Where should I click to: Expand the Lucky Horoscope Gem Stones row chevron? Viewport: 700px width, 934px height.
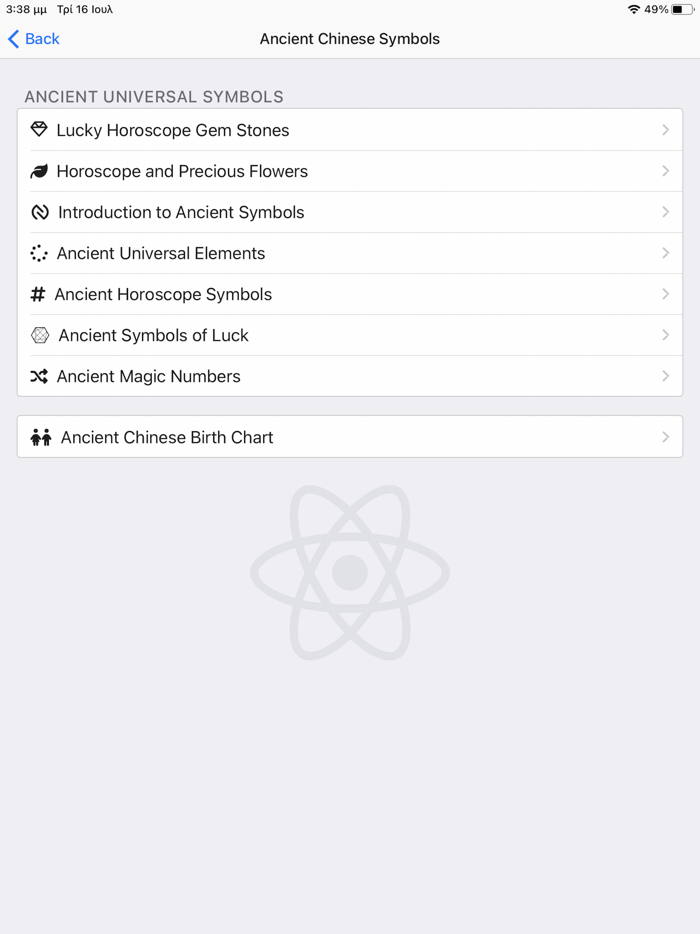665,129
